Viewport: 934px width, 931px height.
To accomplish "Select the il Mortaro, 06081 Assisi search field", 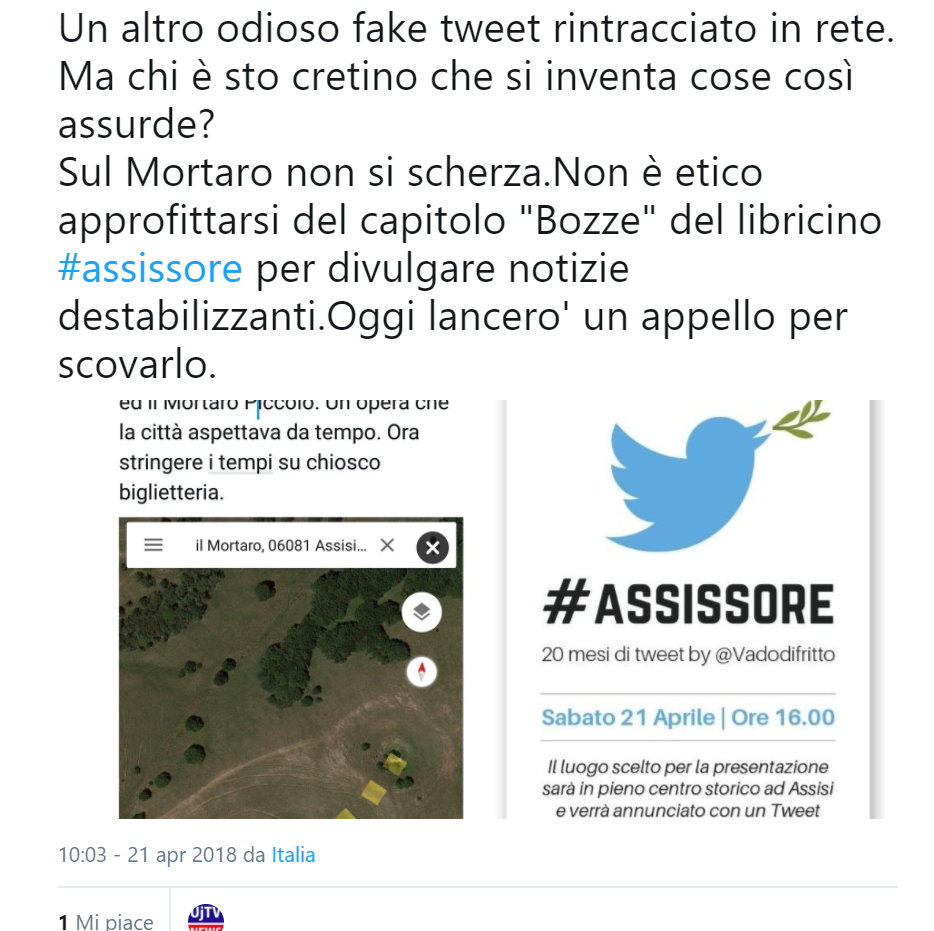I will click(281, 545).
